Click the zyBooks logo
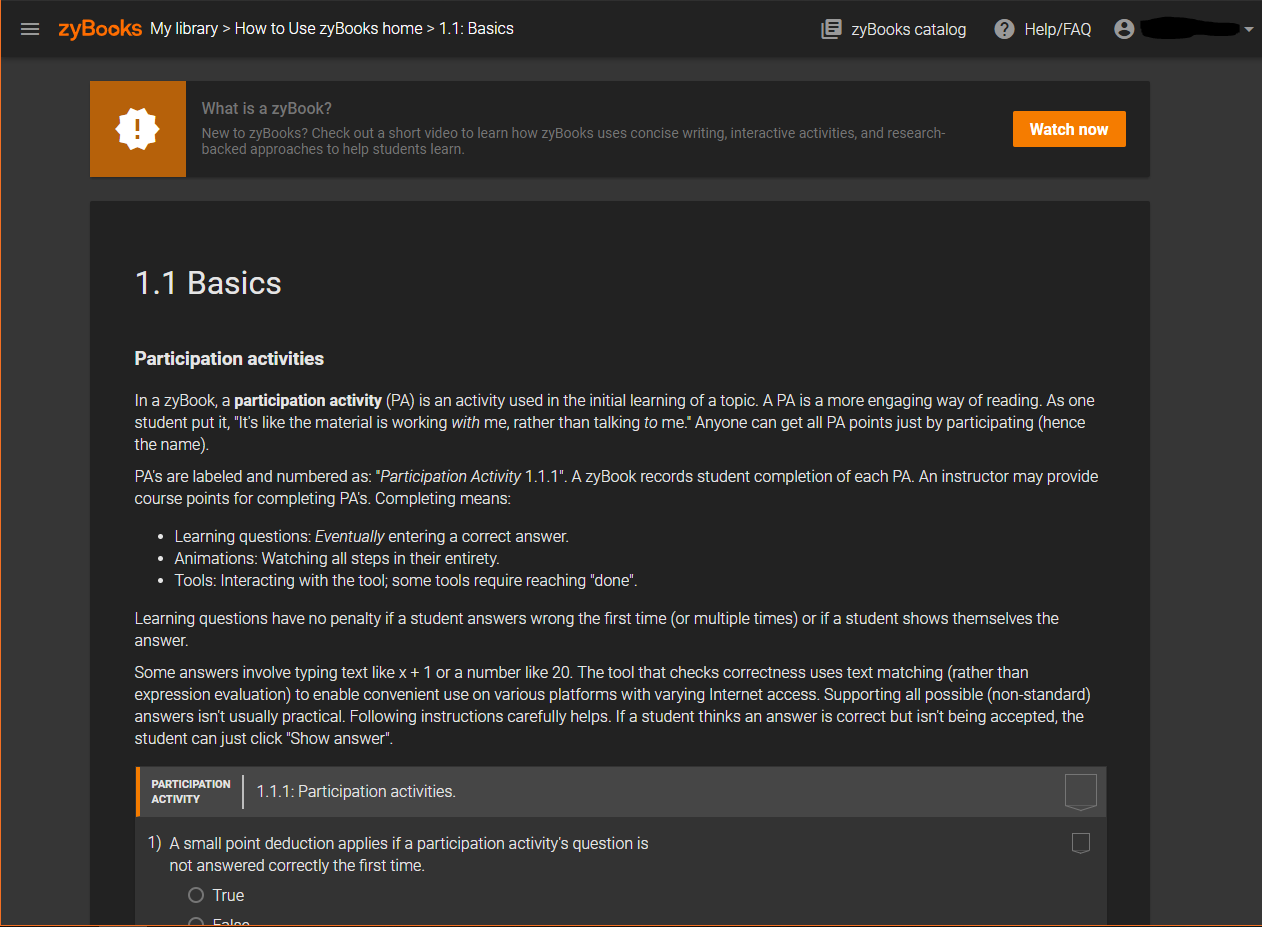 (100, 29)
